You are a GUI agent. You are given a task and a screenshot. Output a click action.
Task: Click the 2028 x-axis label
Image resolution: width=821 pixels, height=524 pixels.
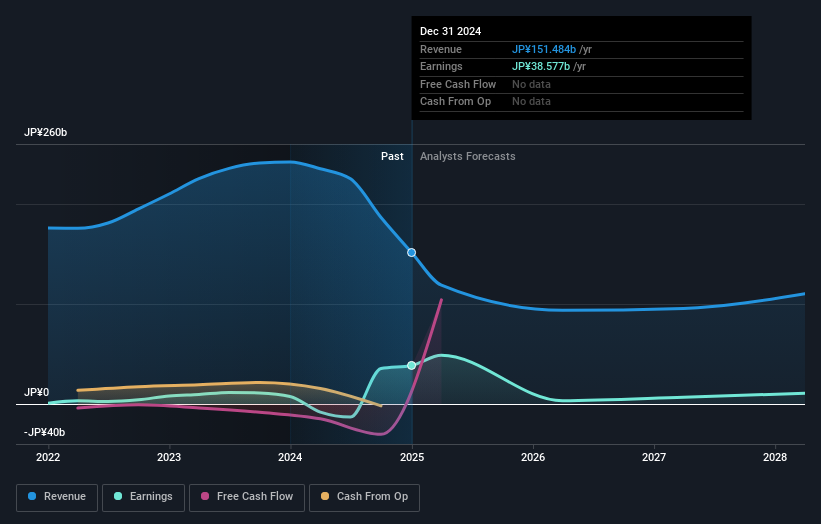click(x=775, y=457)
